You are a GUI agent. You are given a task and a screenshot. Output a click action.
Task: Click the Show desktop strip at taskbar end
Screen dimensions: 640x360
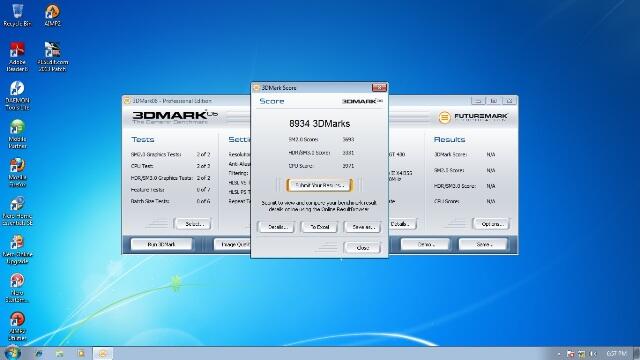click(636, 353)
